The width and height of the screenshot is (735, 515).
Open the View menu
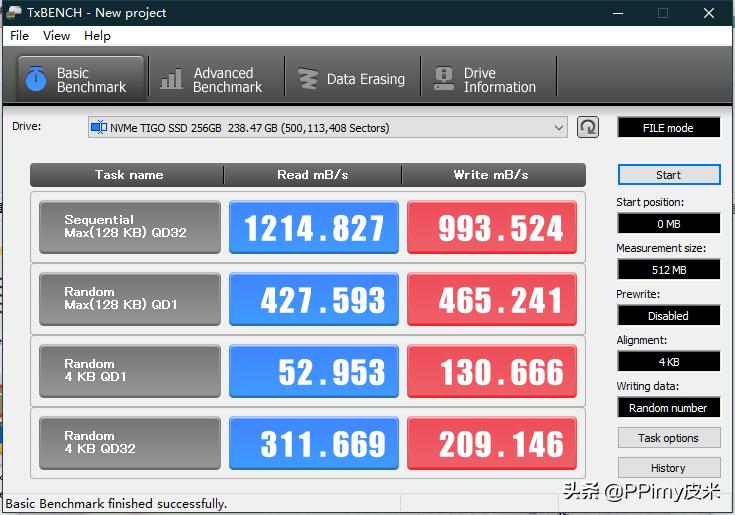[56, 36]
